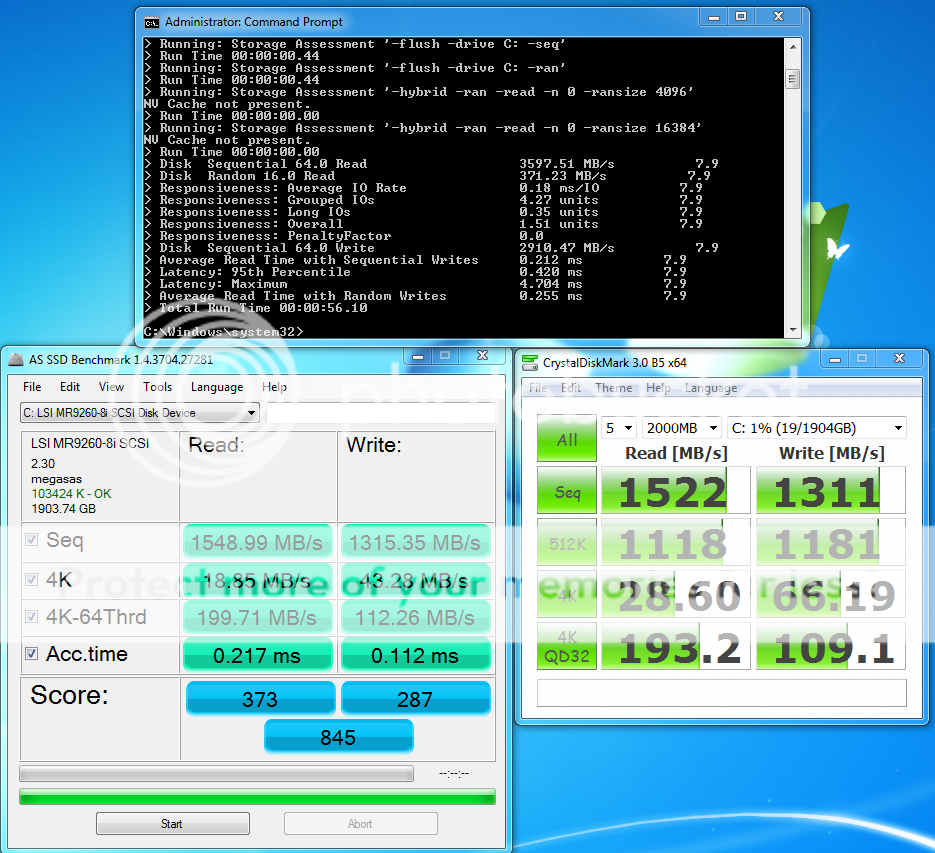The height and width of the screenshot is (853, 935).
Task: Click the CrystalDiskMark 512K write value 1181
Action: tap(831, 542)
